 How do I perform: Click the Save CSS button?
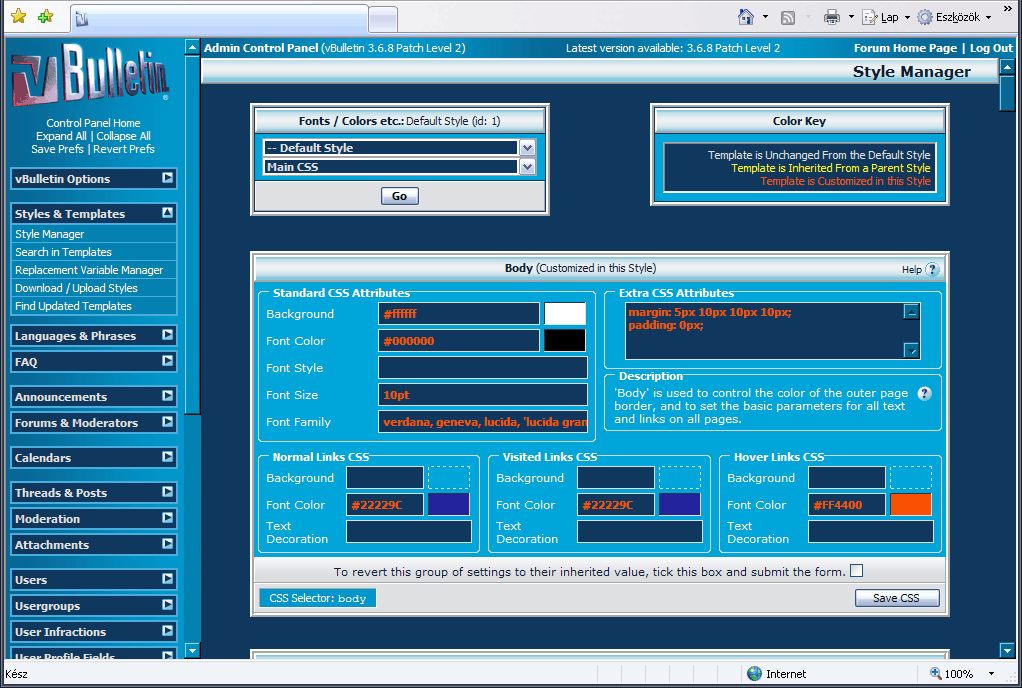(897, 598)
